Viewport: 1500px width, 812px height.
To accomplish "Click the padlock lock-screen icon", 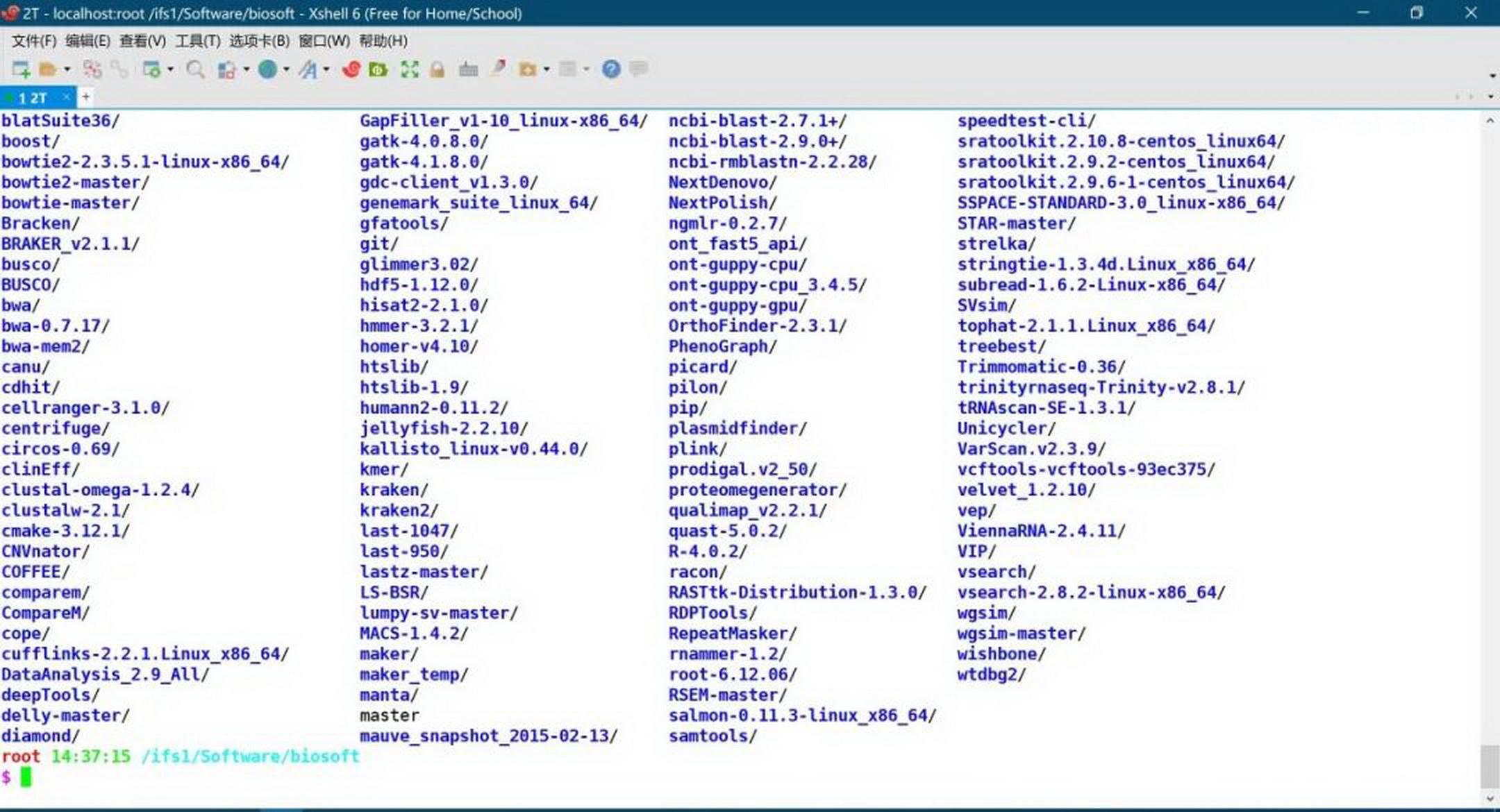I will [x=437, y=69].
